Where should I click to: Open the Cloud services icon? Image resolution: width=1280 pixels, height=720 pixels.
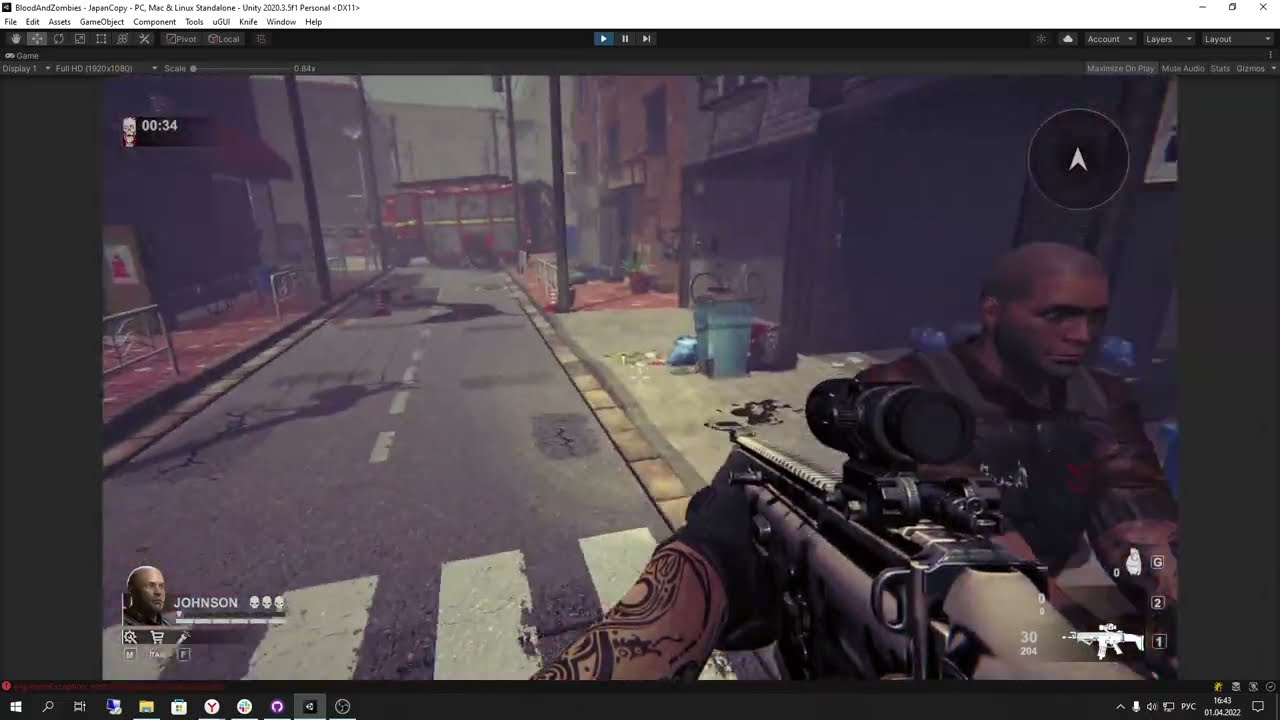click(x=1068, y=39)
